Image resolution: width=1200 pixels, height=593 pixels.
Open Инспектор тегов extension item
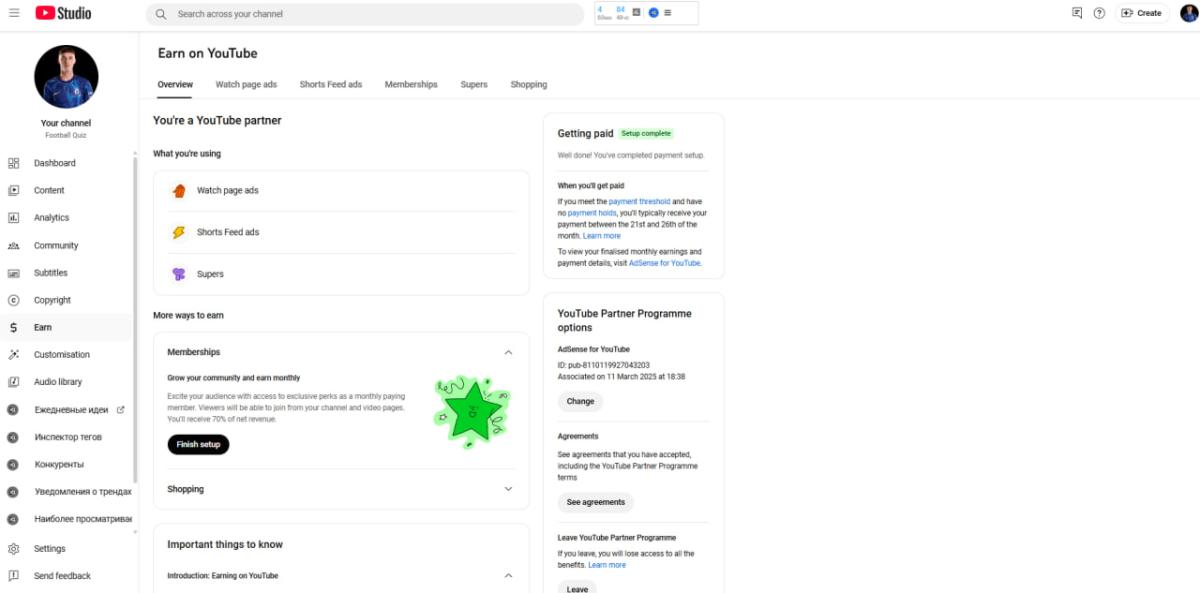pos(69,437)
